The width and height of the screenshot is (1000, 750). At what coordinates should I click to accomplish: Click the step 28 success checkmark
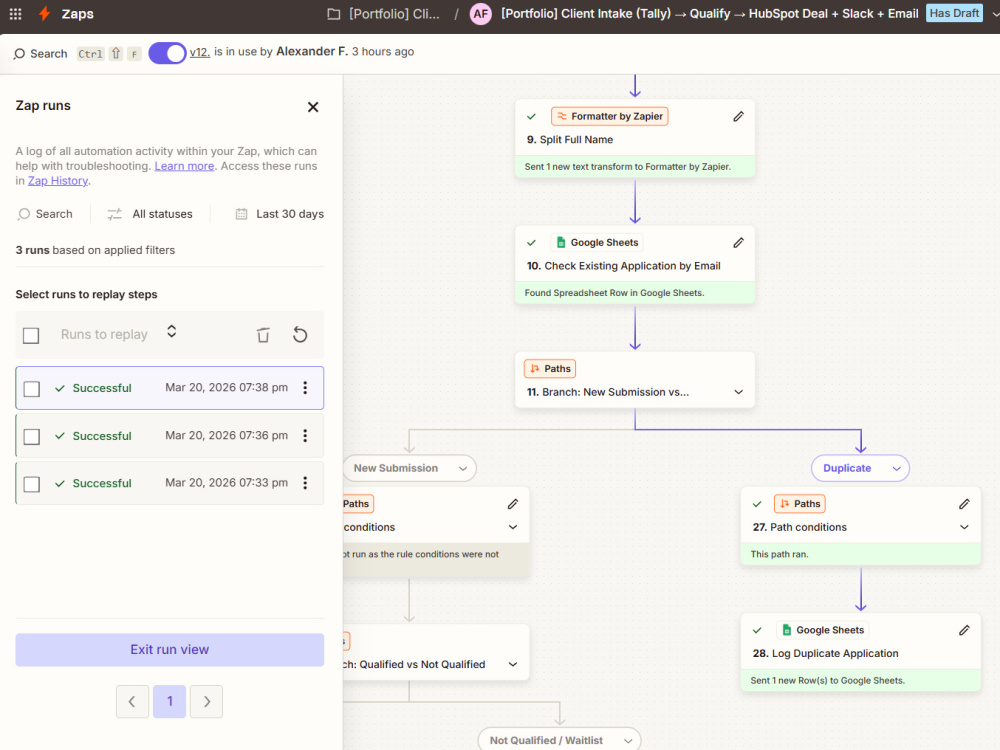pos(757,630)
